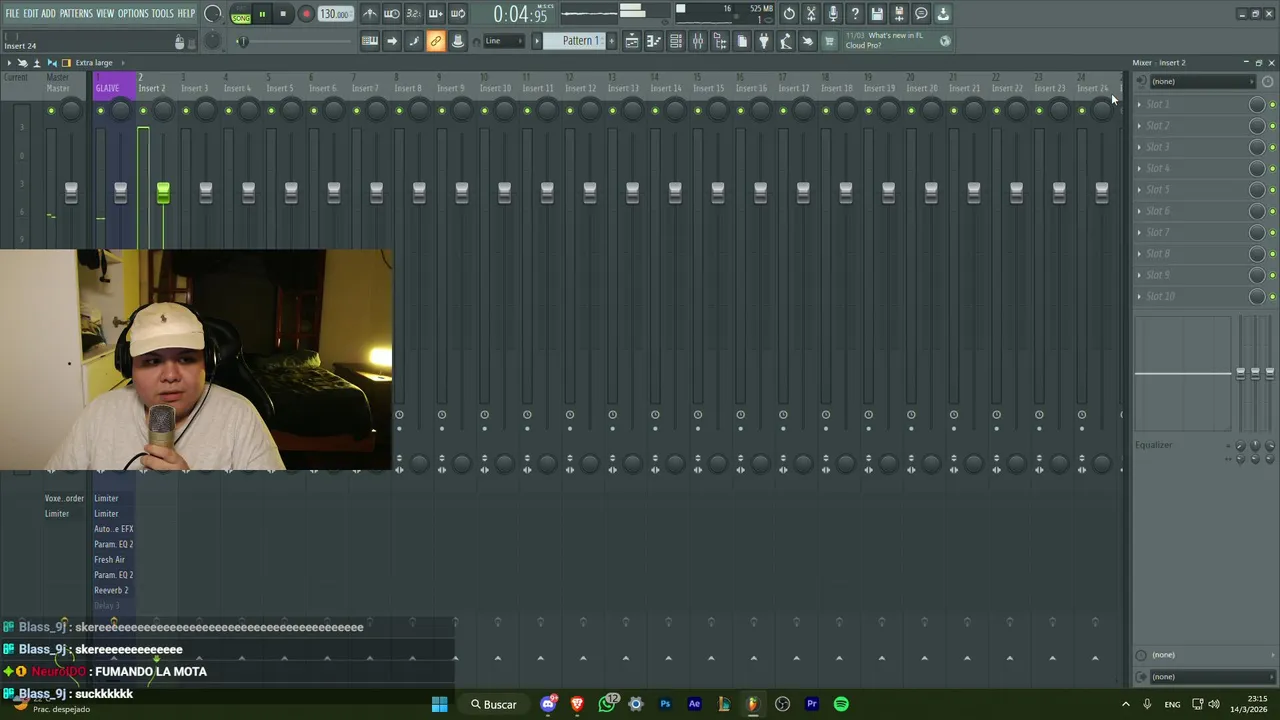Stop playback with the stop button
The image size is (1280, 720).
283,14
